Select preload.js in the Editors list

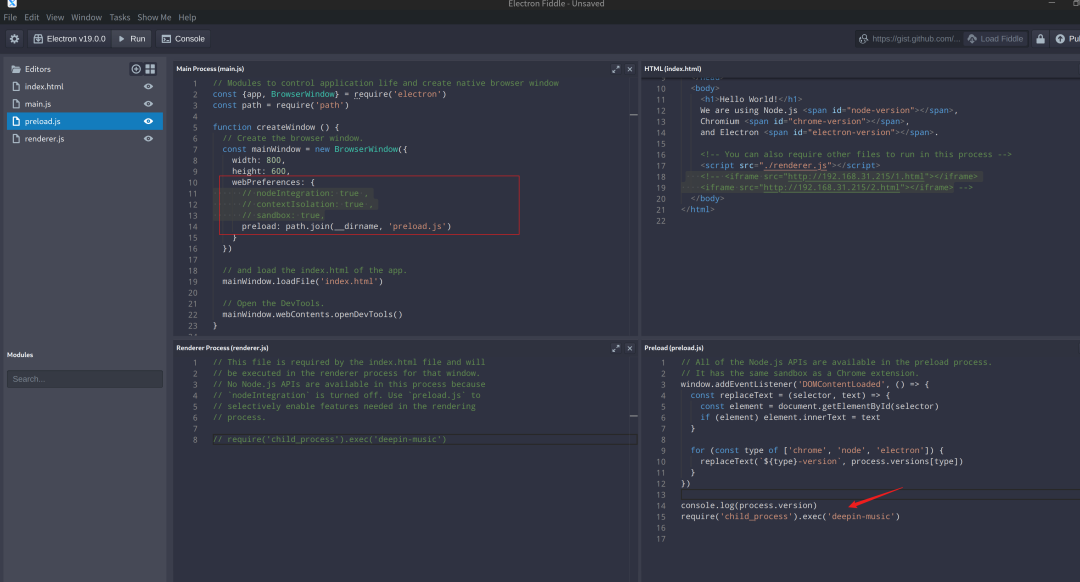coord(43,121)
